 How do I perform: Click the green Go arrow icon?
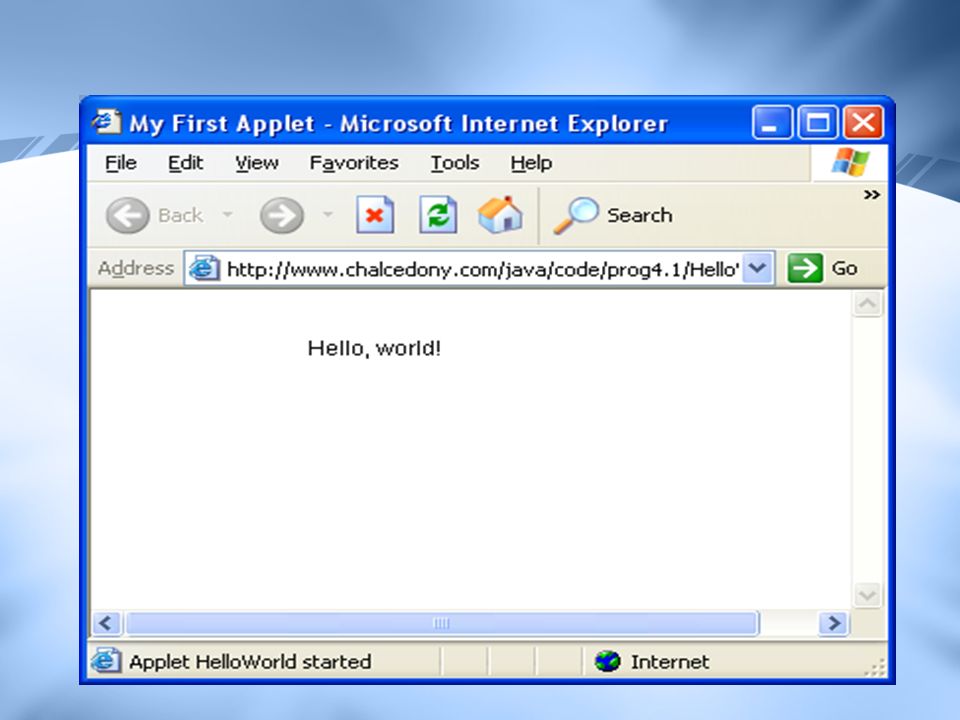click(804, 268)
